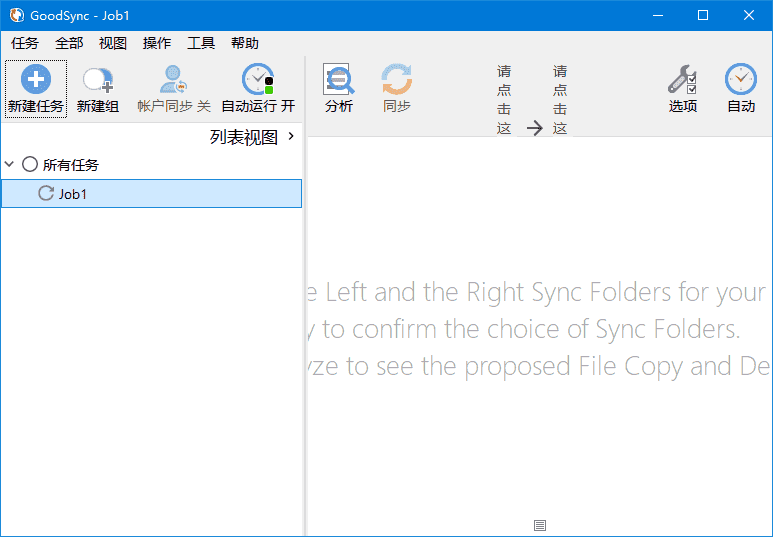773x537 pixels.
Task: Open 帐户同步 account sync icon
Action: pos(173,80)
